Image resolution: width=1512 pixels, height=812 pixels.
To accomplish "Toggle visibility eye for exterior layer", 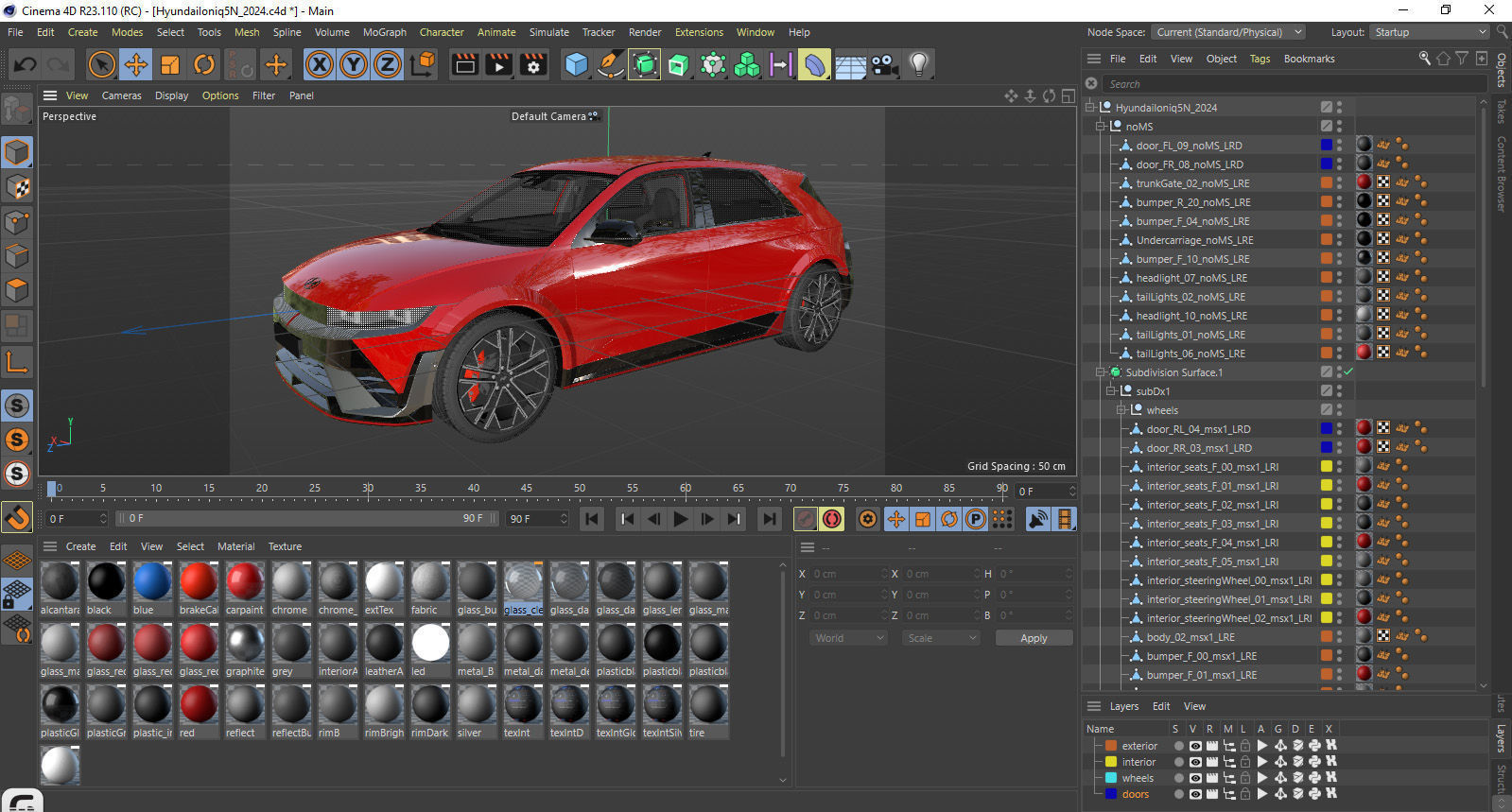I will point(1195,746).
